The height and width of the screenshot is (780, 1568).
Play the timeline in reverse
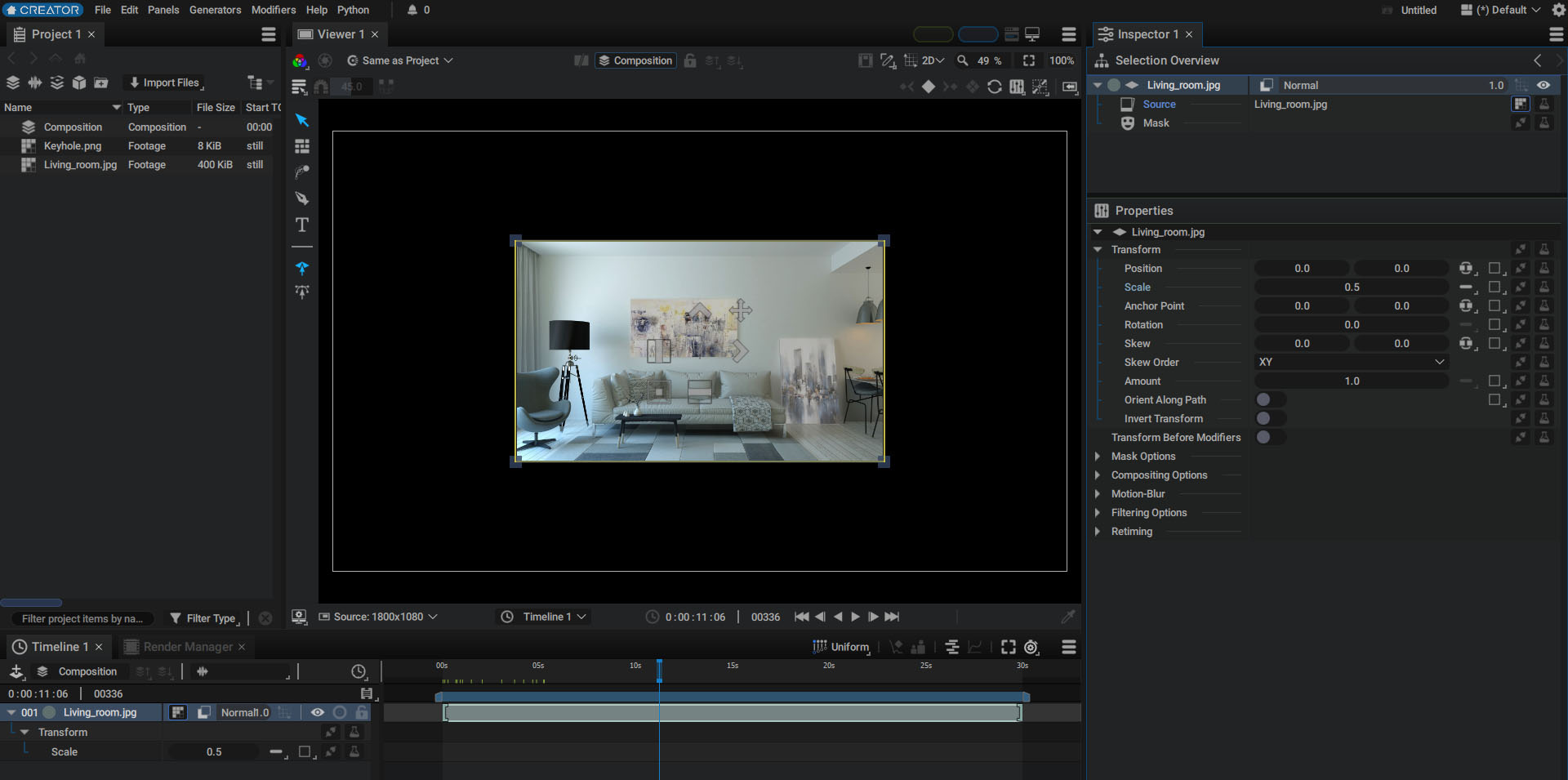click(838, 617)
